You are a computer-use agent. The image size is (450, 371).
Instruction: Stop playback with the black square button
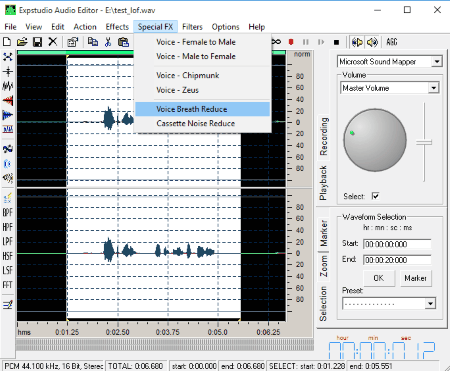[x=336, y=42]
